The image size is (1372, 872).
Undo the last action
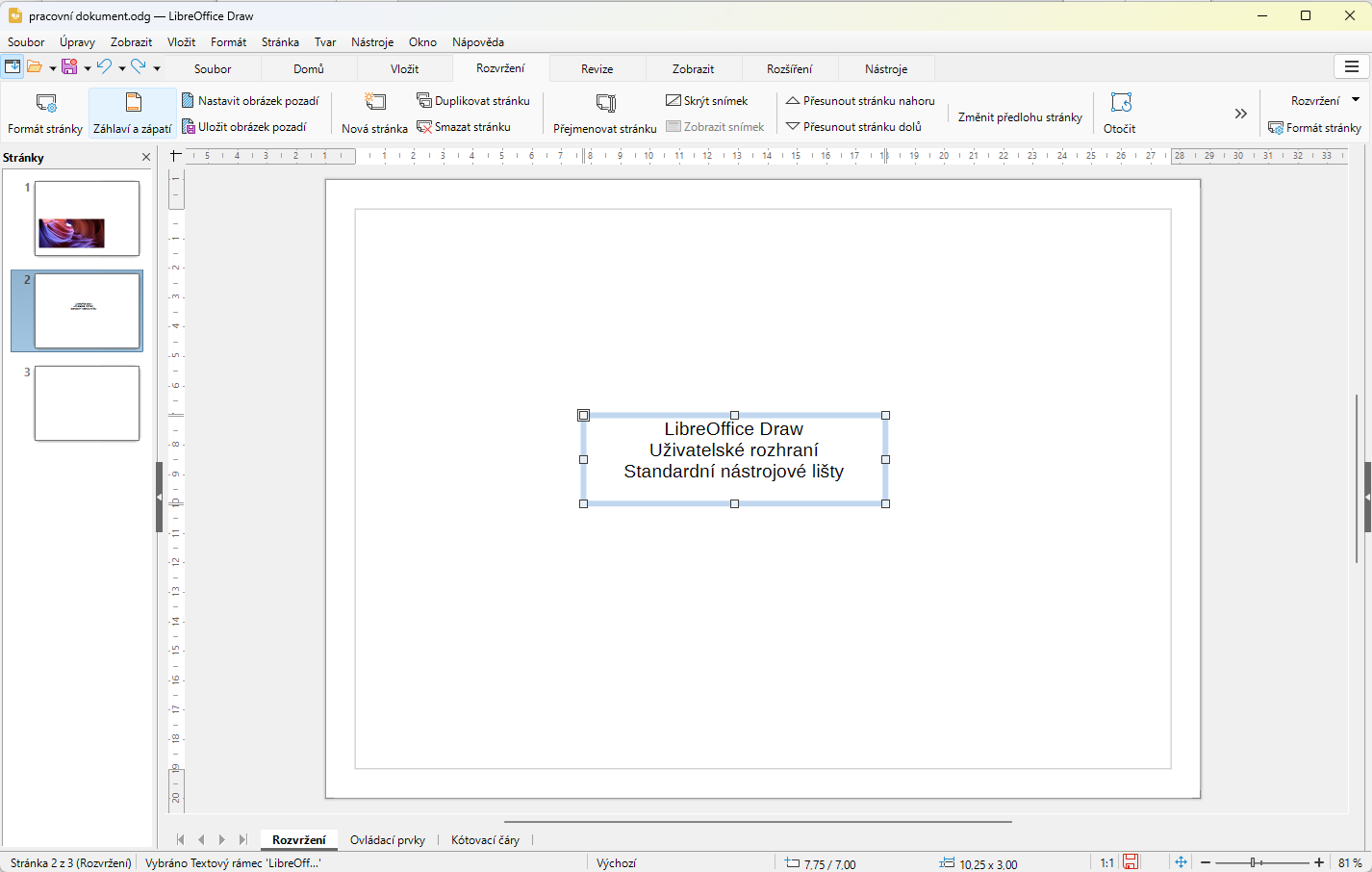pyautogui.click(x=104, y=66)
